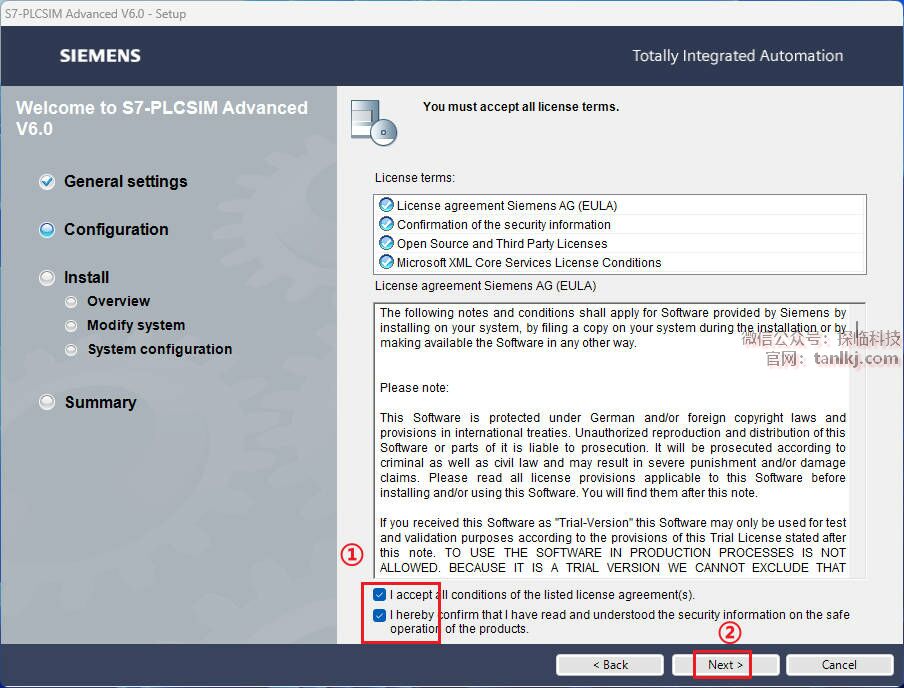Viewport: 904px width, 688px height.
Task: Click the installer computer and disc icon
Action: [x=374, y=122]
